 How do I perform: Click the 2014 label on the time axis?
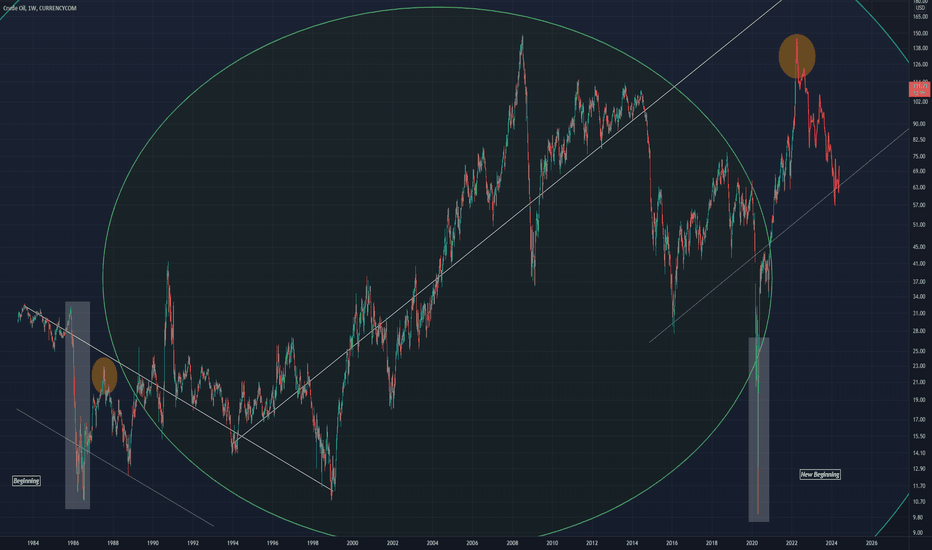(632, 543)
